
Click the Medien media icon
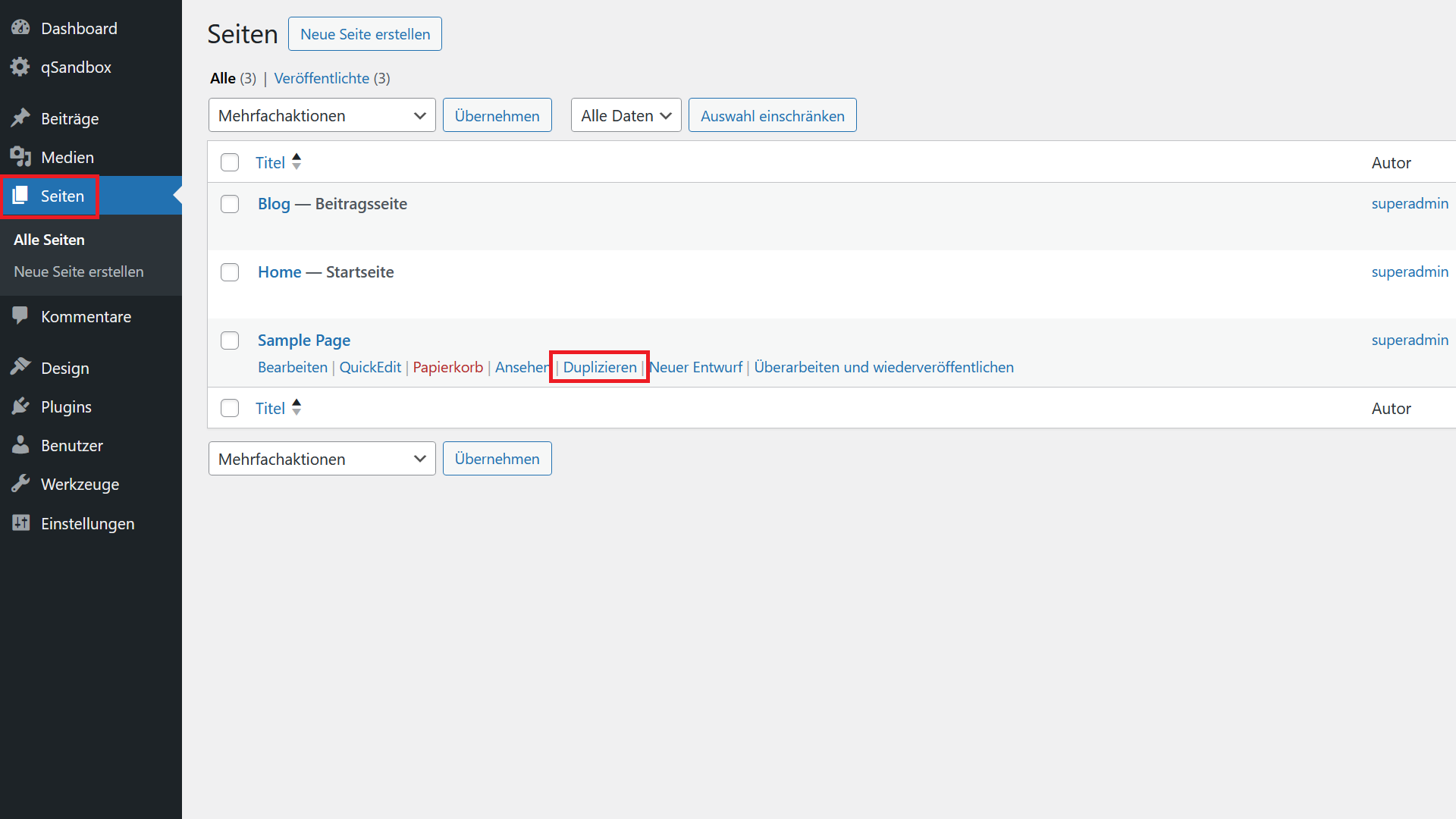[x=20, y=157]
